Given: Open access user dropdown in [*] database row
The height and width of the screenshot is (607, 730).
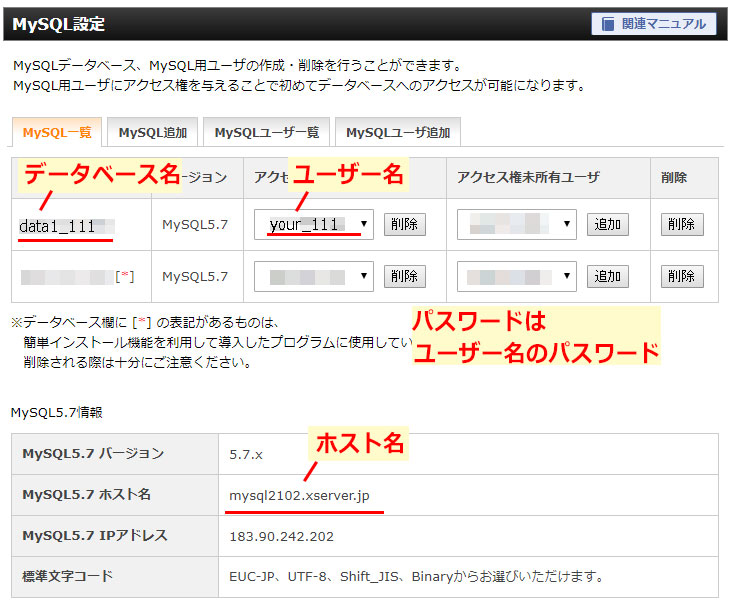Looking at the screenshot, I should tap(314, 277).
